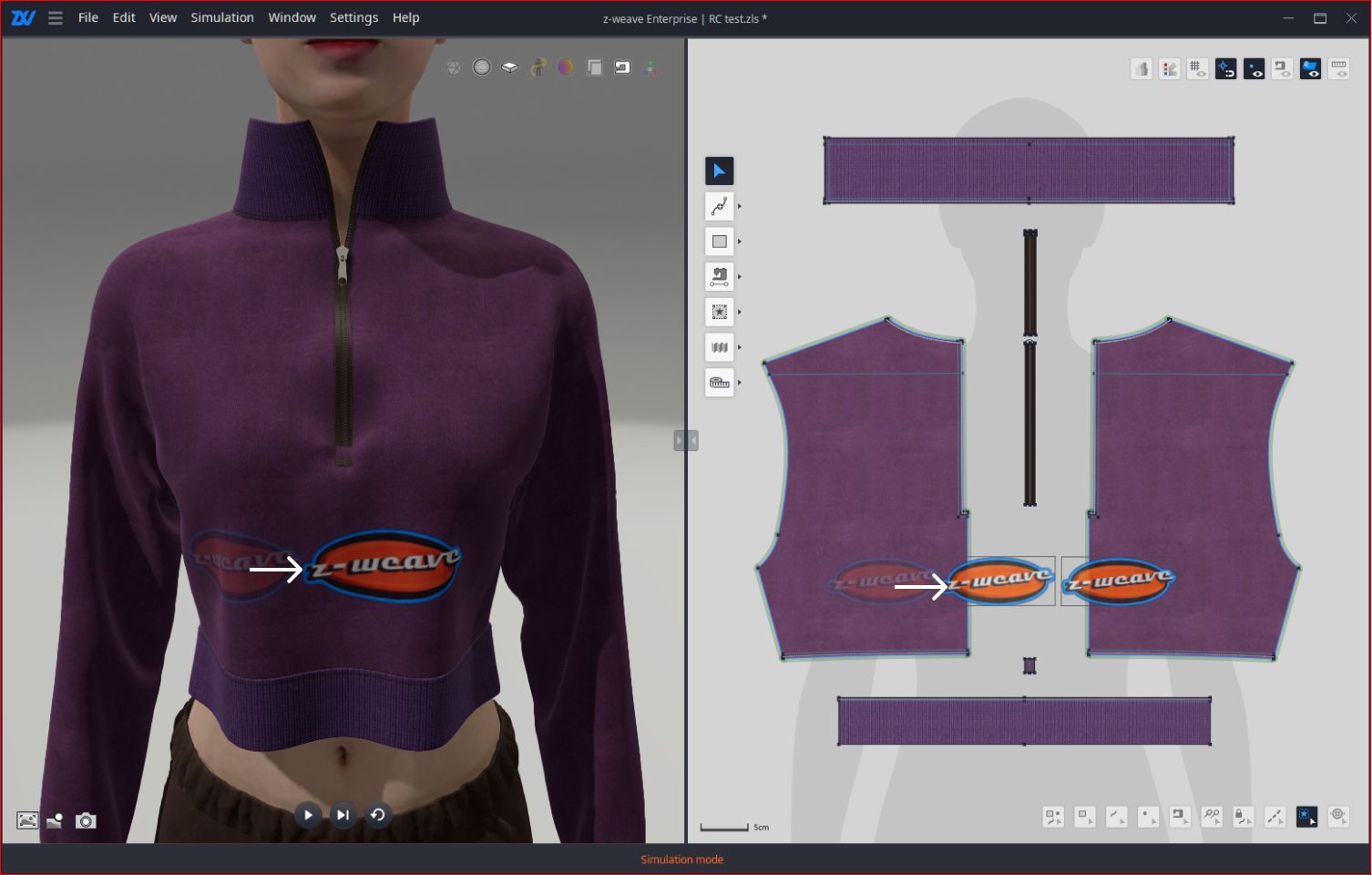Screen dimensions: 1372x875
Task: Click the color swatches fabric icon
Action: [x=1170, y=69]
